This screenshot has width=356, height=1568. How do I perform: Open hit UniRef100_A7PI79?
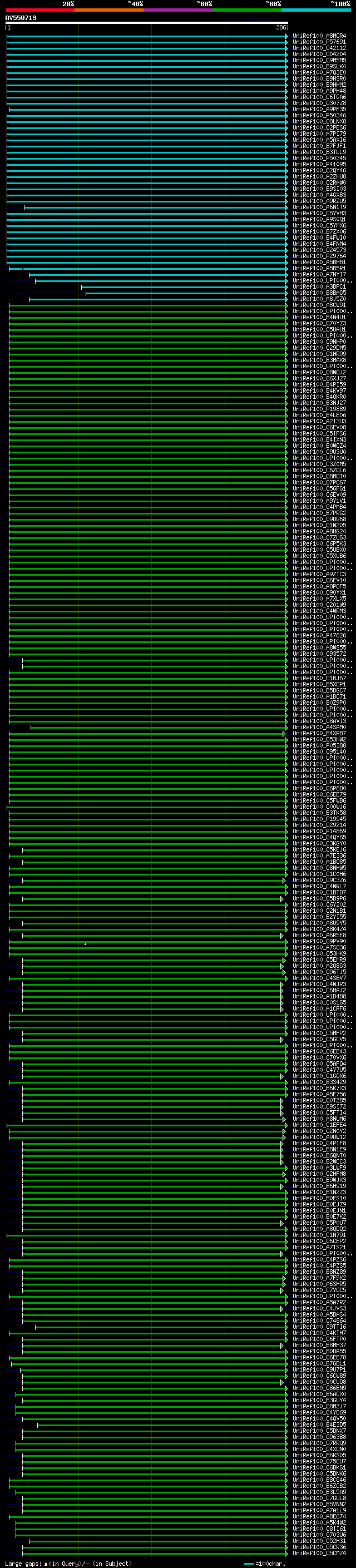point(319,134)
